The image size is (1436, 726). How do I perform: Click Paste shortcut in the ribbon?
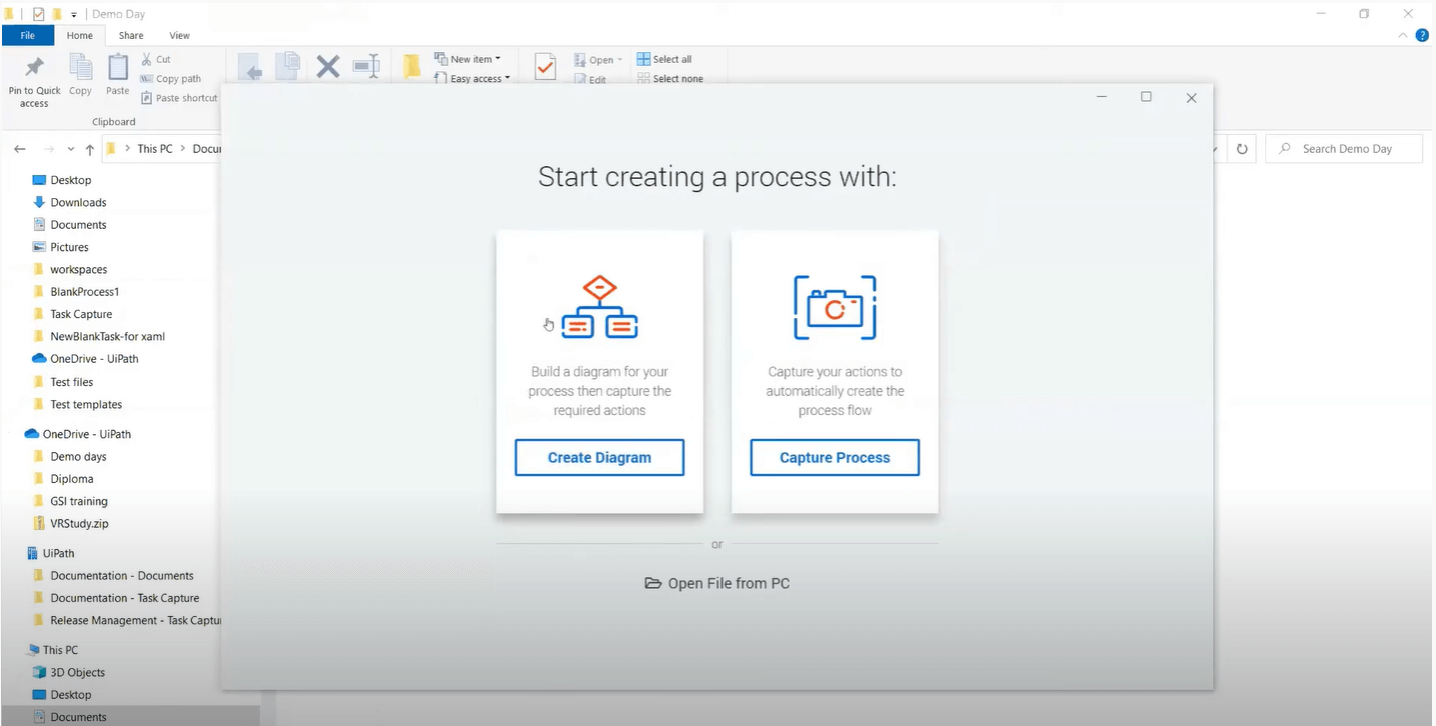coord(180,98)
